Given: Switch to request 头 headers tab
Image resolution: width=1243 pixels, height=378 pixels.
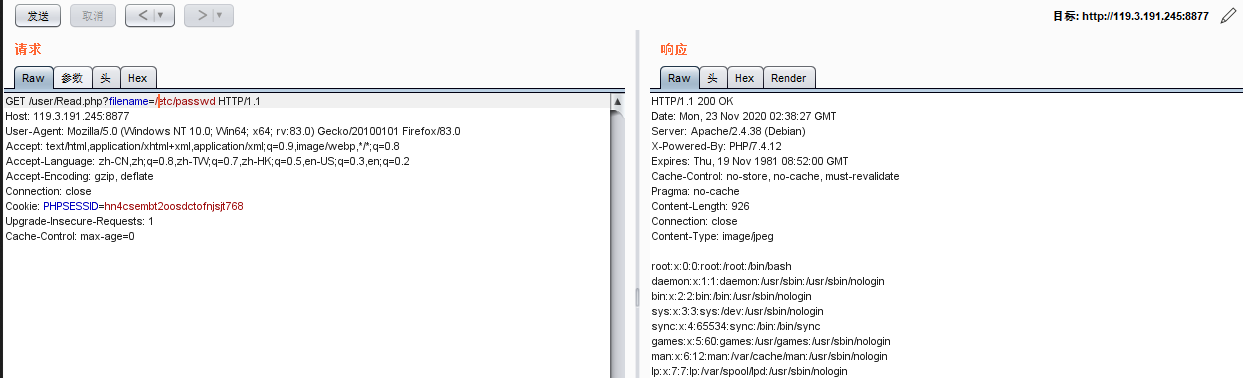Looking at the screenshot, I should point(105,78).
